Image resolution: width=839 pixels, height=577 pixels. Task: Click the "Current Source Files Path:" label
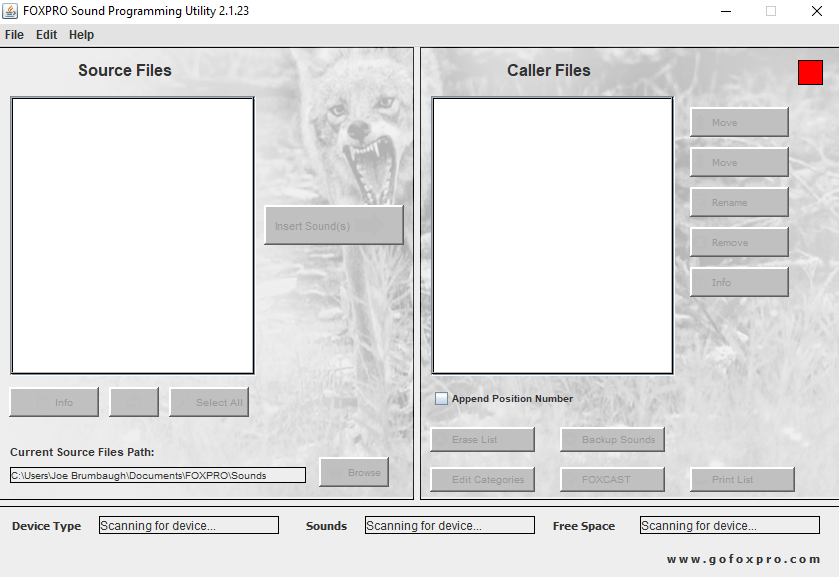click(82, 452)
